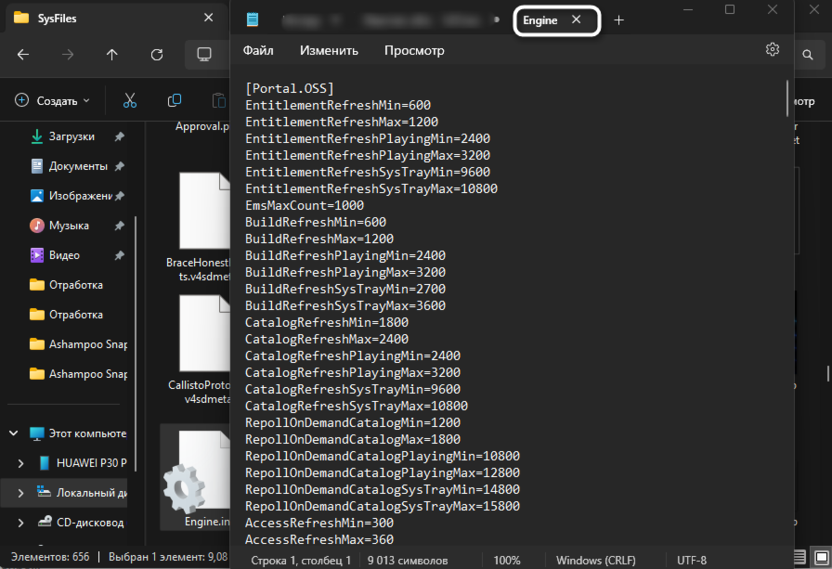Go up one folder level
Image resolution: width=832 pixels, height=569 pixels.
tap(112, 55)
